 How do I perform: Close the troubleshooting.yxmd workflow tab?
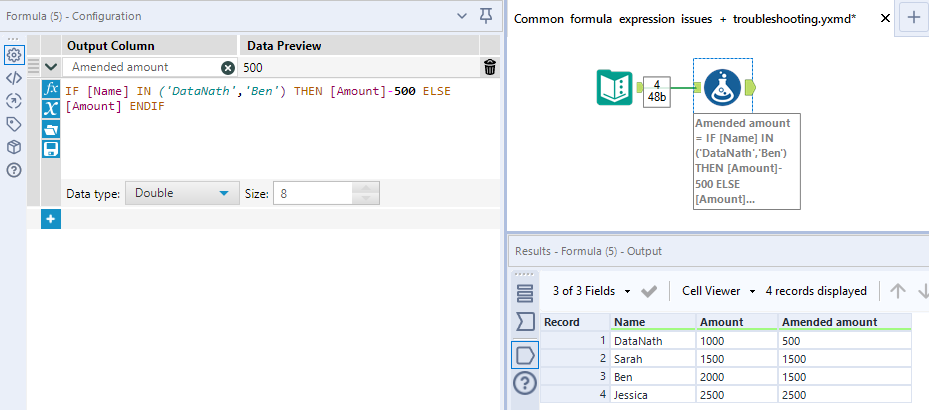point(885,18)
